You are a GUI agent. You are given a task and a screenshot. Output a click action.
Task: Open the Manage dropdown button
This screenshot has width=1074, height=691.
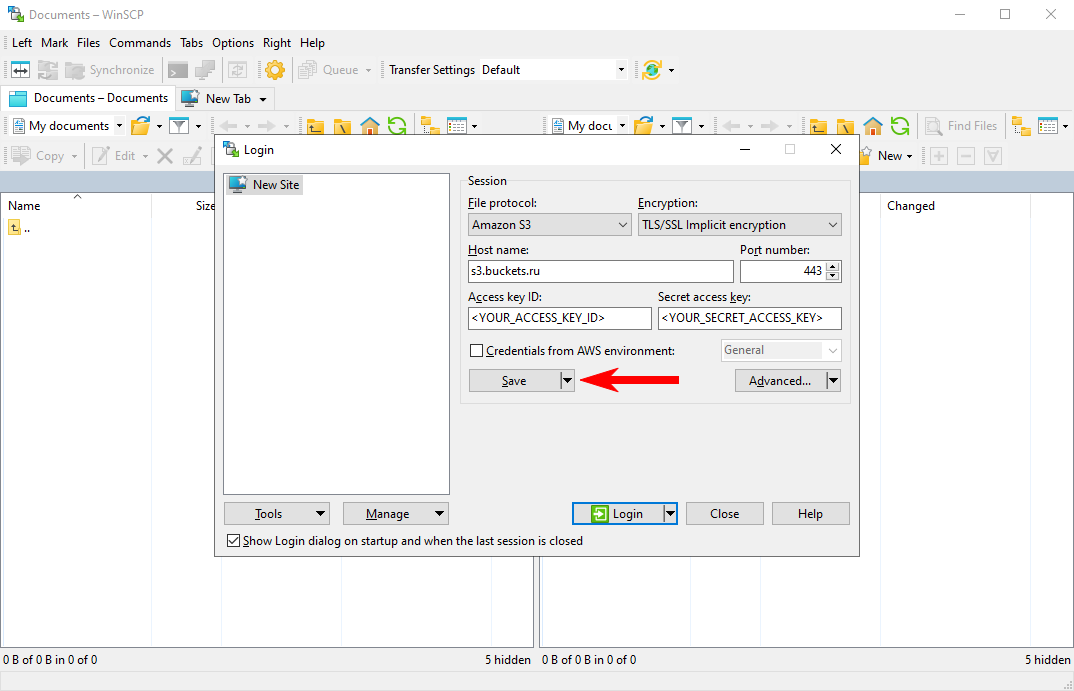click(x=396, y=514)
